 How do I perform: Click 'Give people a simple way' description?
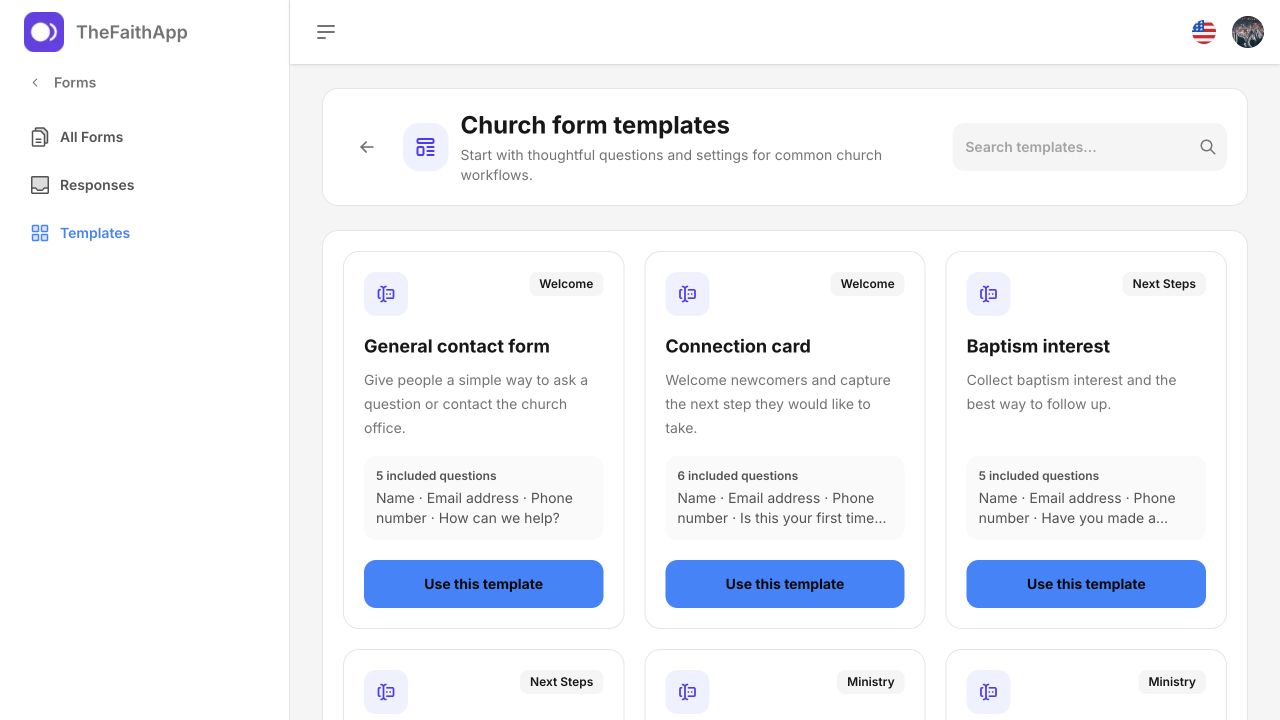point(476,404)
